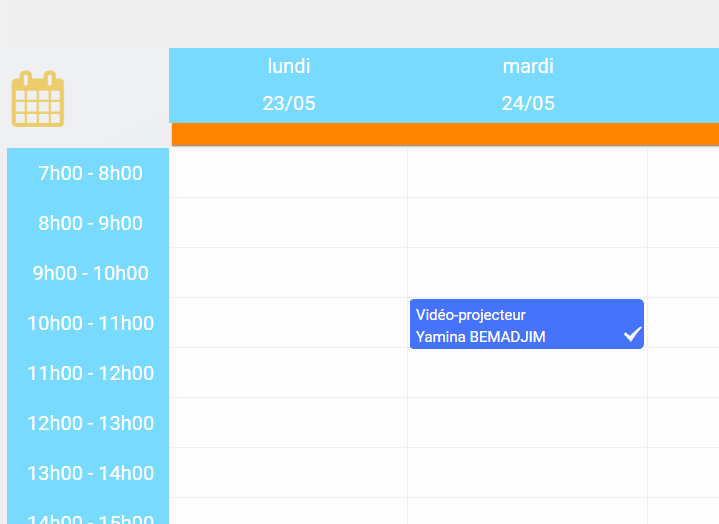Select the 12h00 - 13h00 time slot label
Viewport: 719px width, 524px height.
(x=90, y=423)
